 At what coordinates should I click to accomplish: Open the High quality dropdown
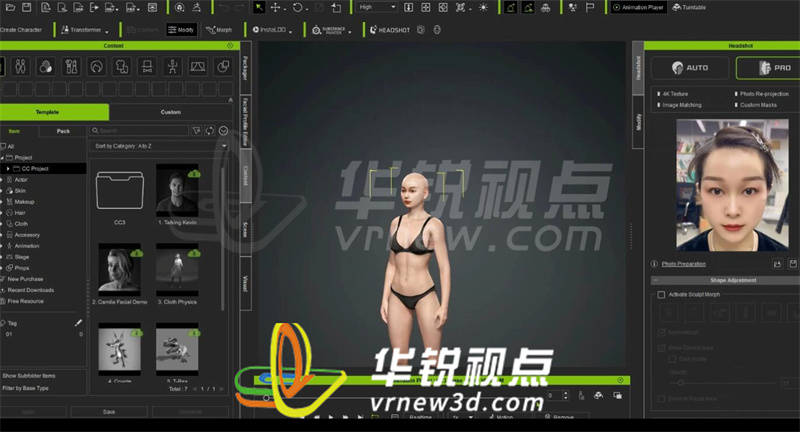tap(377, 7)
